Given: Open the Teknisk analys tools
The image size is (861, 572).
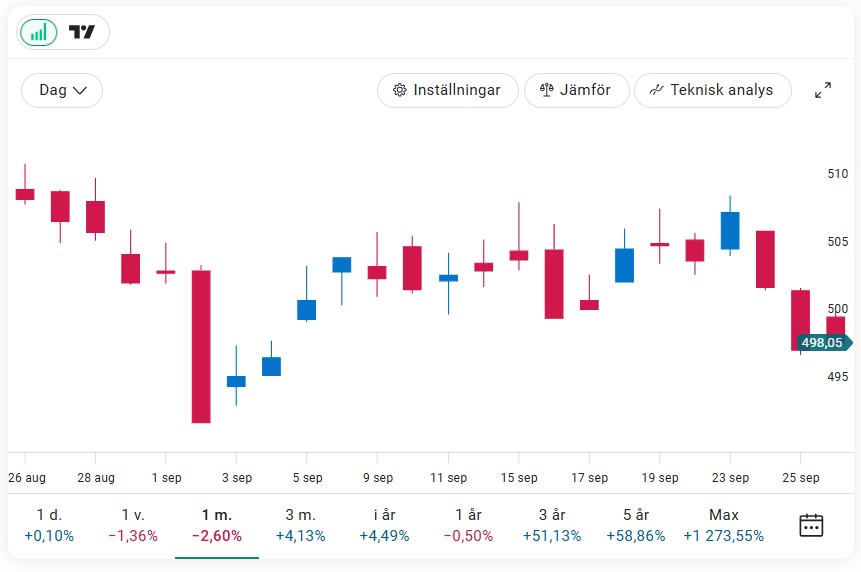Looking at the screenshot, I should 711,90.
